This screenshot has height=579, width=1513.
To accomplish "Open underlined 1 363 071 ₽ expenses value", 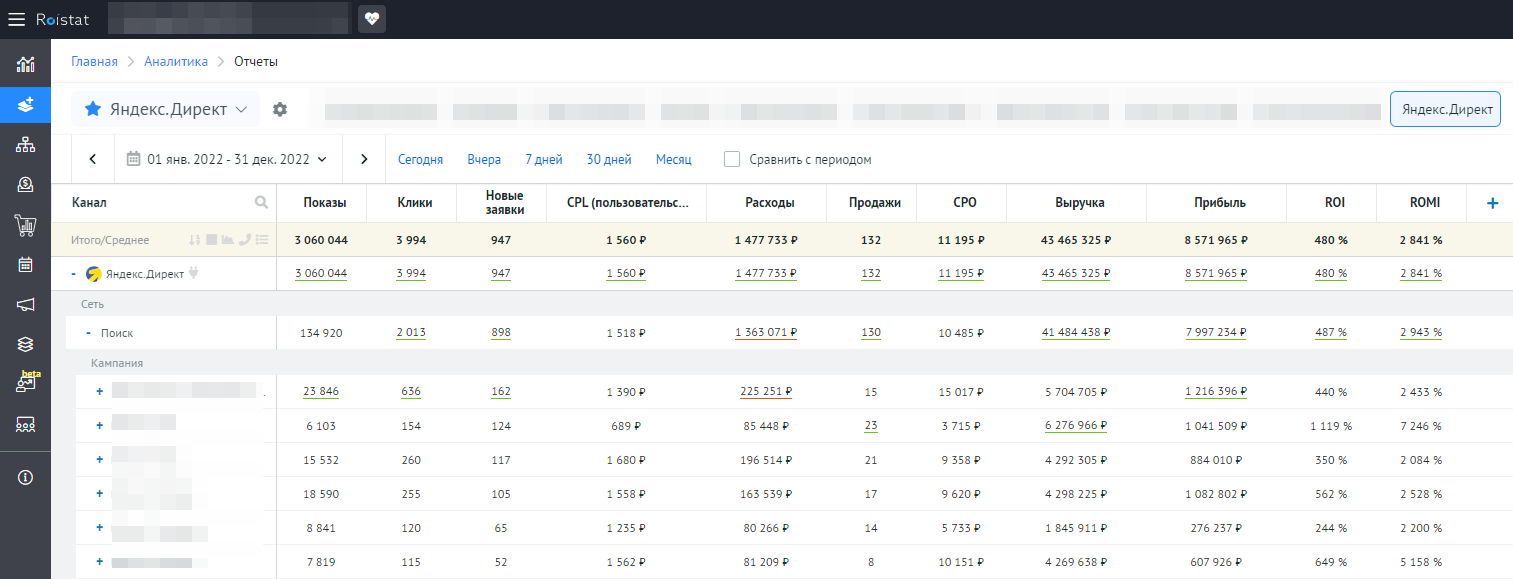I will (766, 333).
